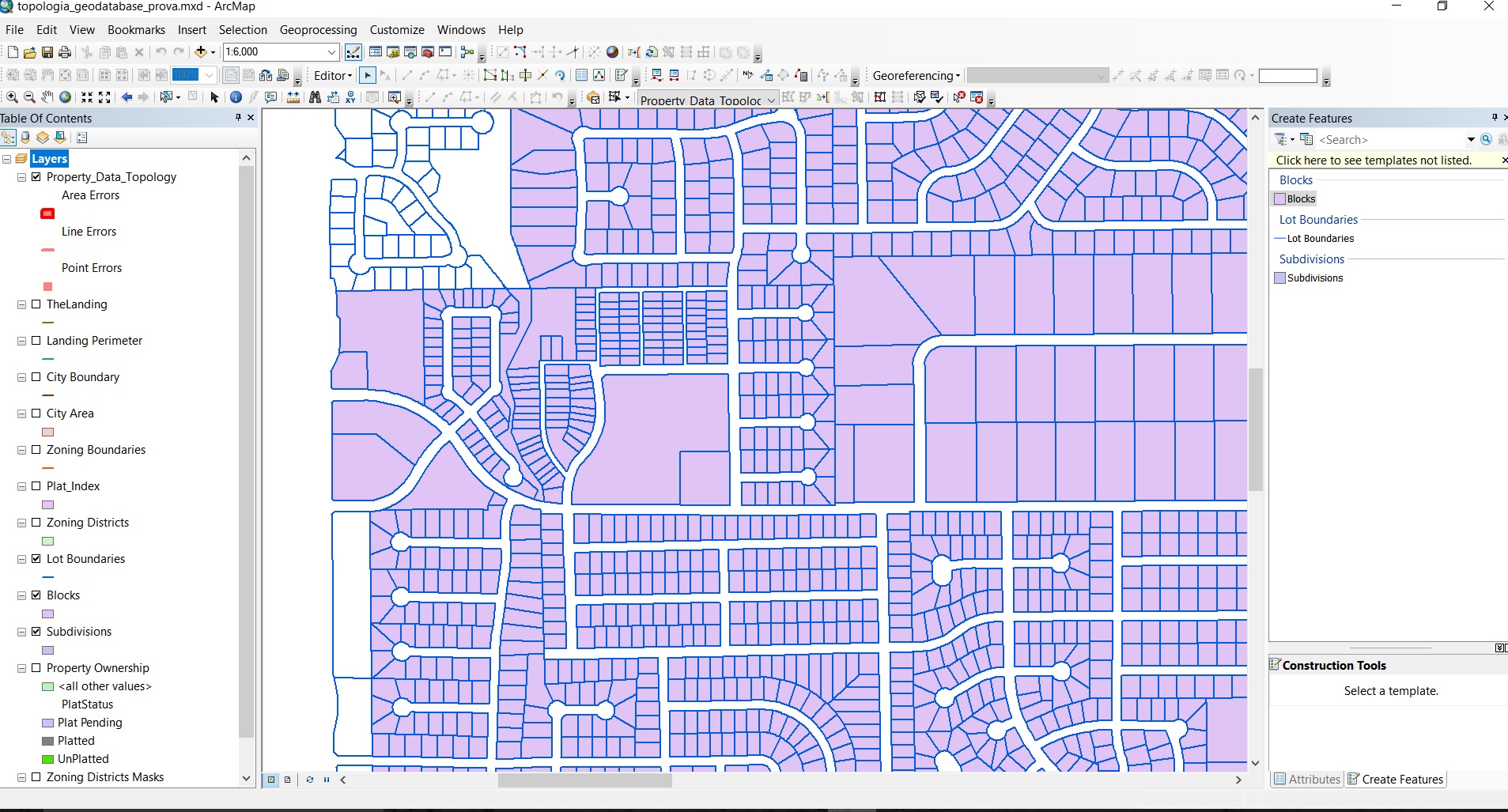
Task: Click the Measure tool icon
Action: tap(293, 97)
